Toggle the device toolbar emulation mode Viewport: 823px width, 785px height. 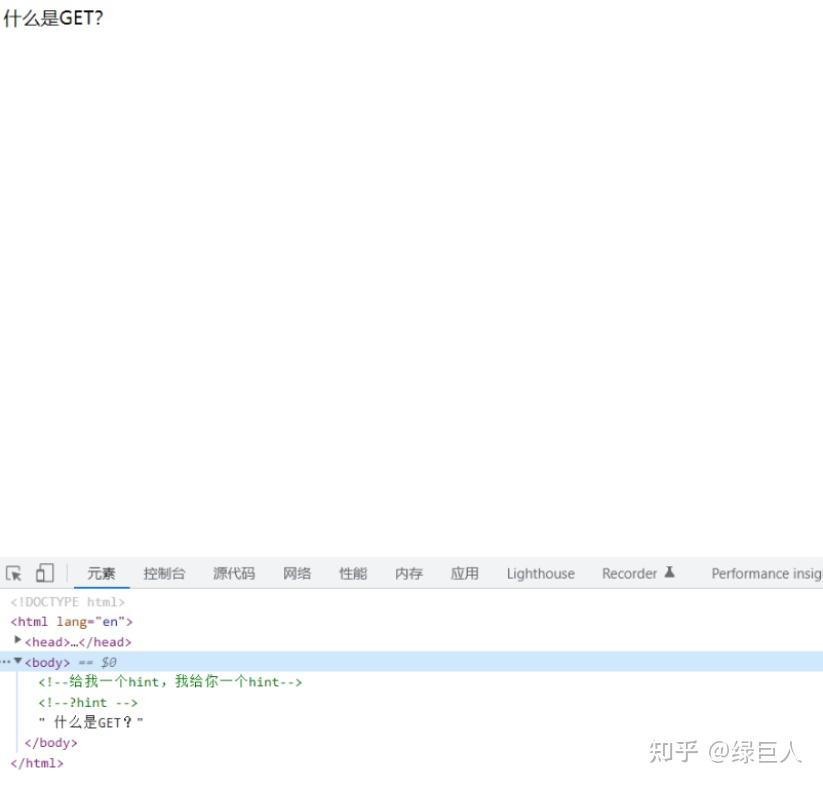(x=43, y=571)
